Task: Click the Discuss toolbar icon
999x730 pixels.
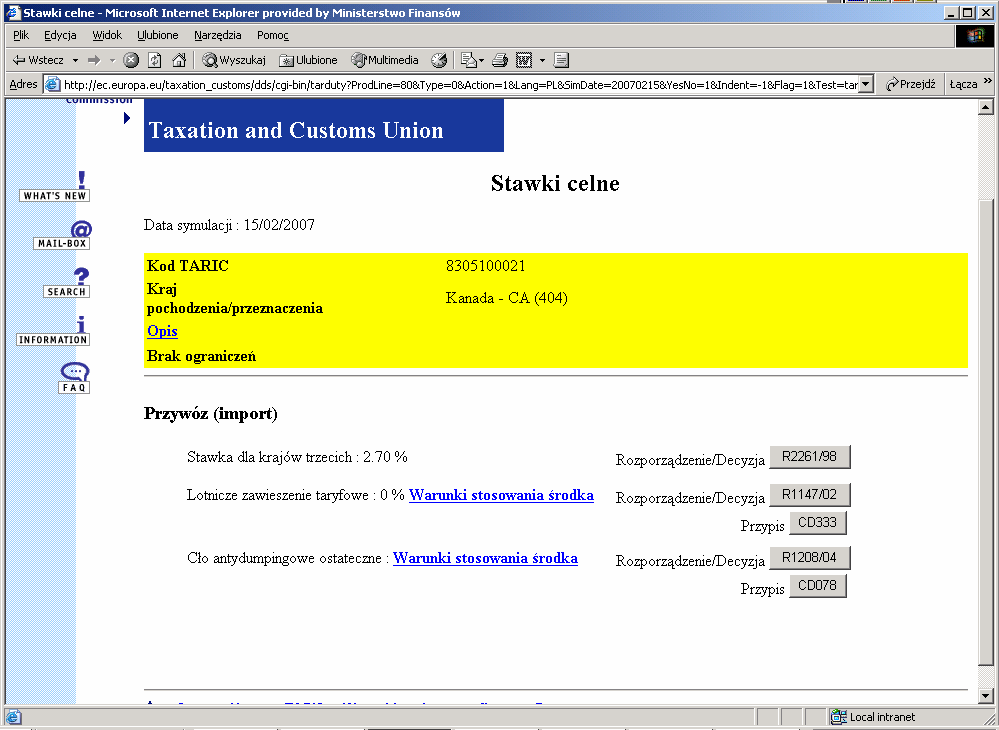Action: click(561, 60)
